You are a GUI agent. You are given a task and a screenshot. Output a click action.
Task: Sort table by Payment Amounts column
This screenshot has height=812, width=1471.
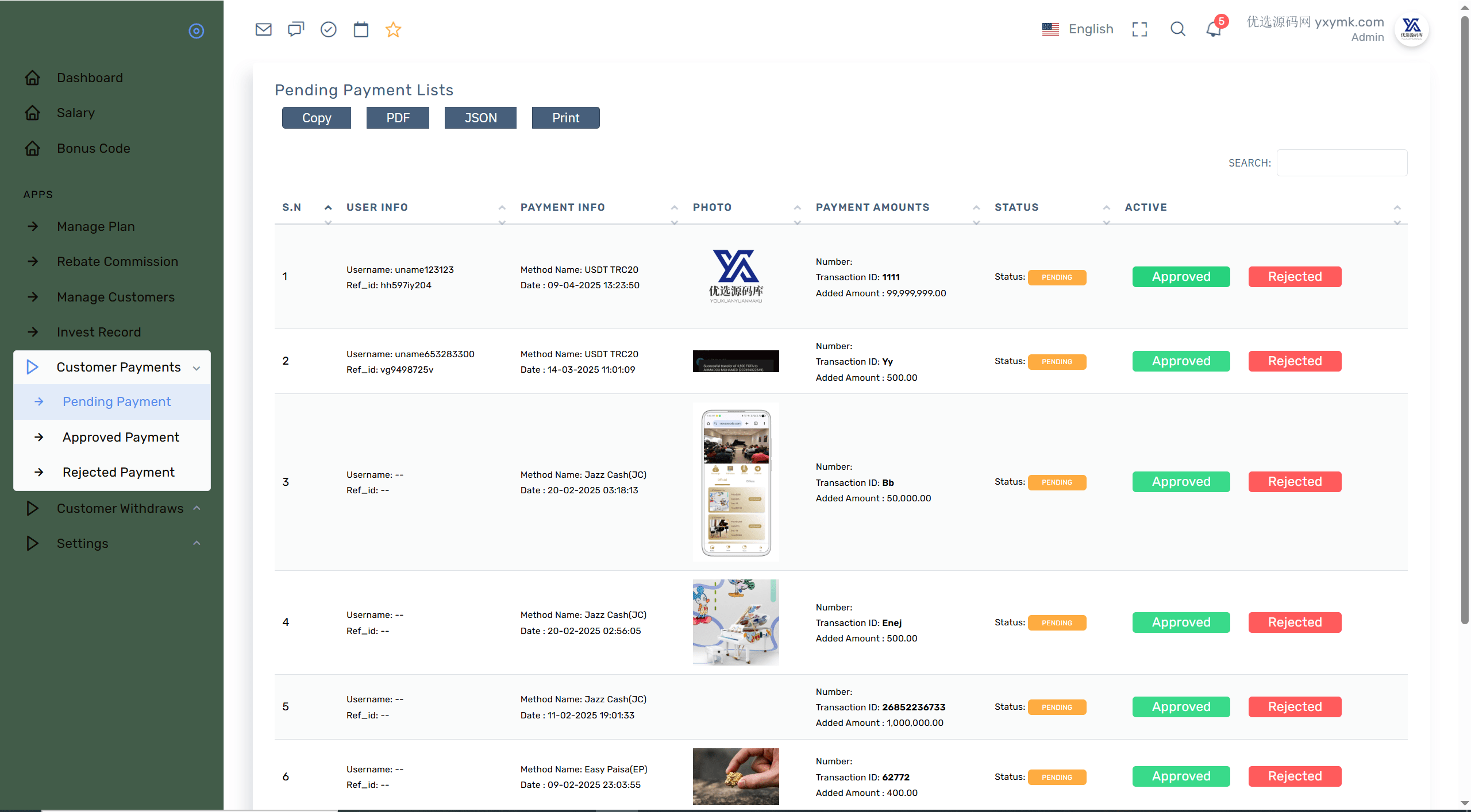pyautogui.click(x=872, y=207)
